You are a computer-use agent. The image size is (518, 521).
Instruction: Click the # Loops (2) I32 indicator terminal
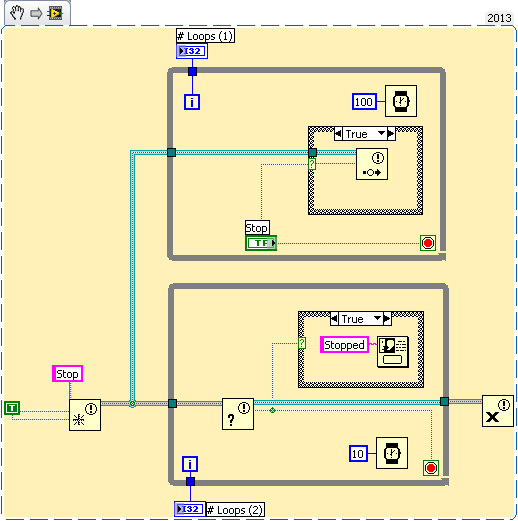(190, 509)
